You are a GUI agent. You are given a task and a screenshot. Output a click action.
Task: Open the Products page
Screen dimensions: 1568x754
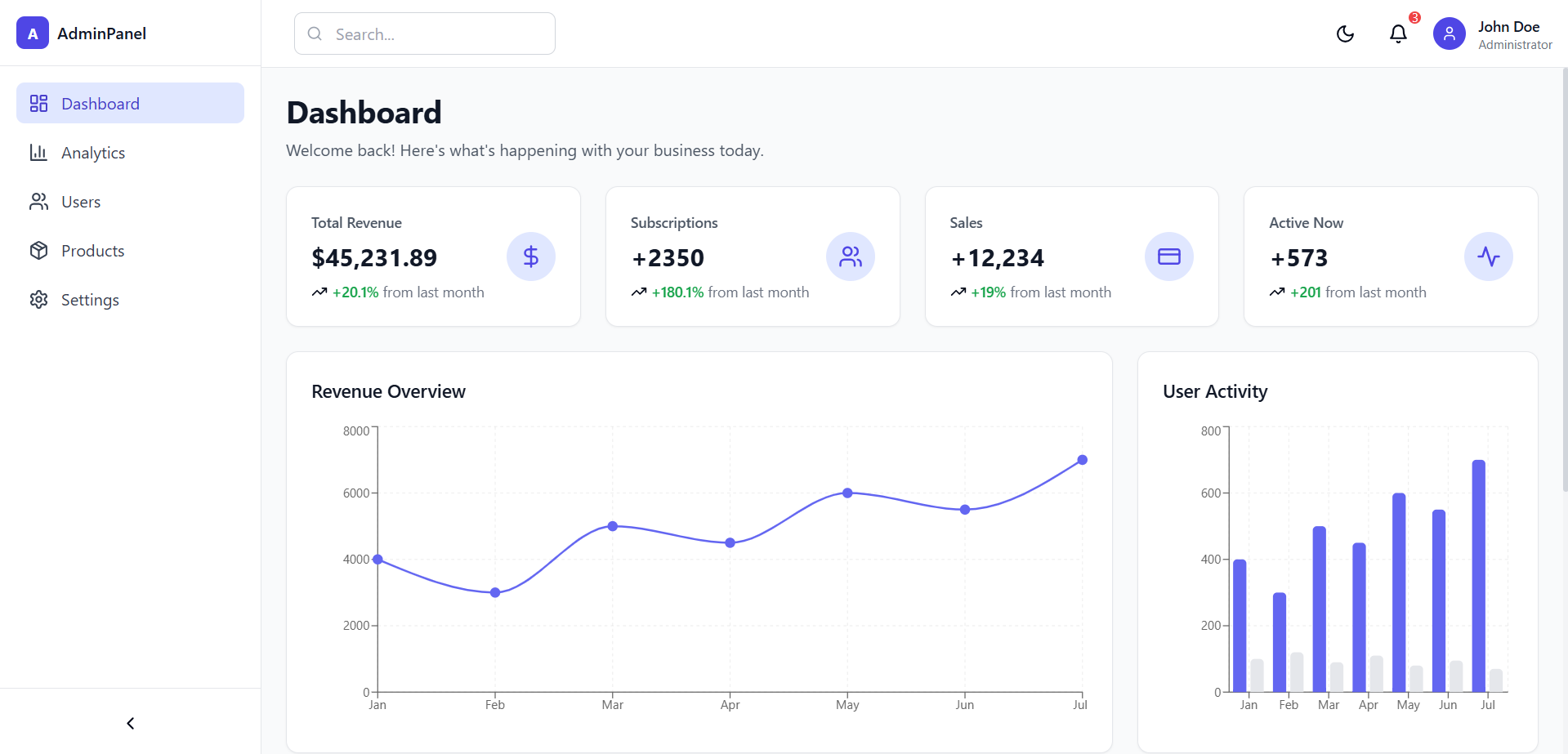pyautogui.click(x=92, y=251)
